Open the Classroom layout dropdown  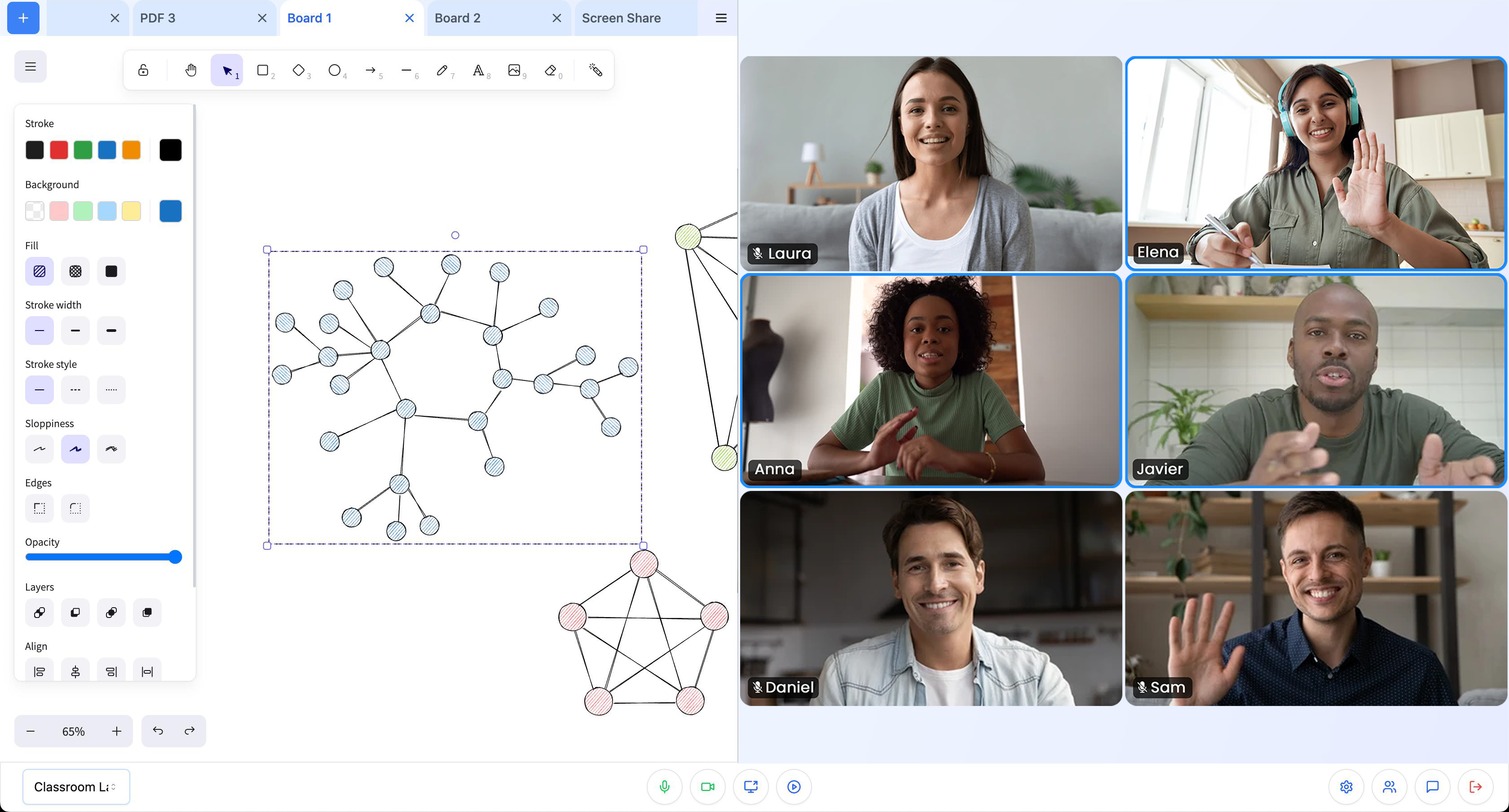(x=75, y=787)
